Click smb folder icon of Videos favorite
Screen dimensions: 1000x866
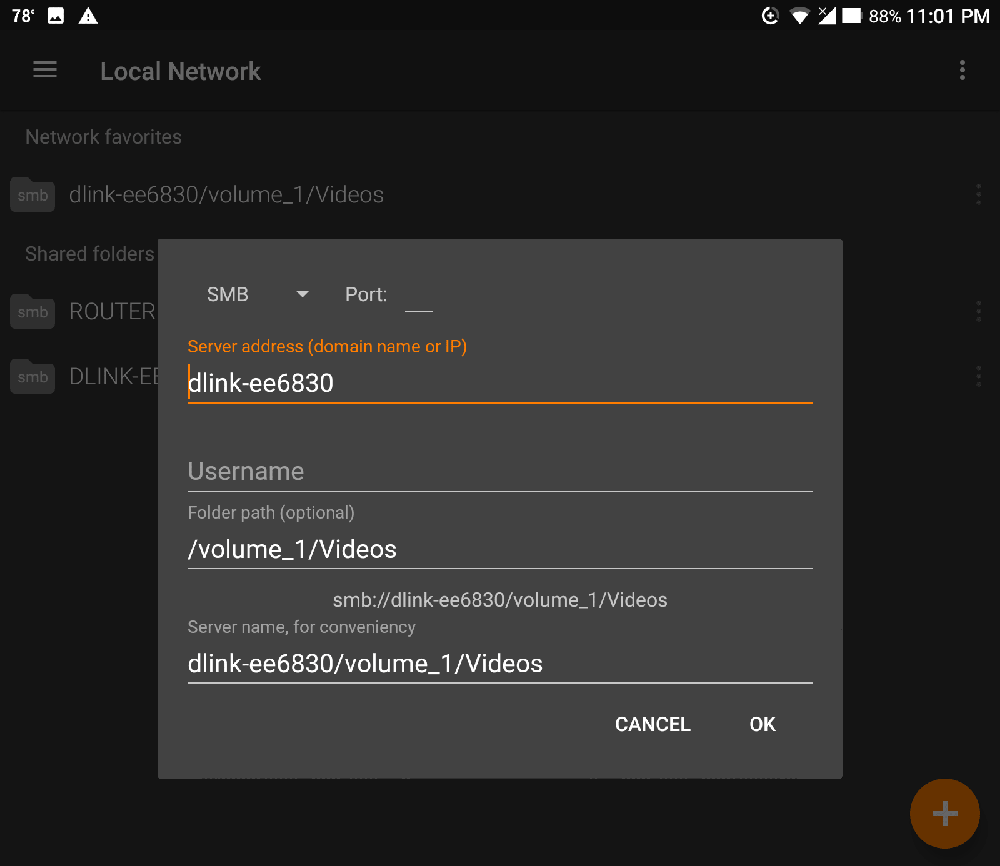point(33,194)
